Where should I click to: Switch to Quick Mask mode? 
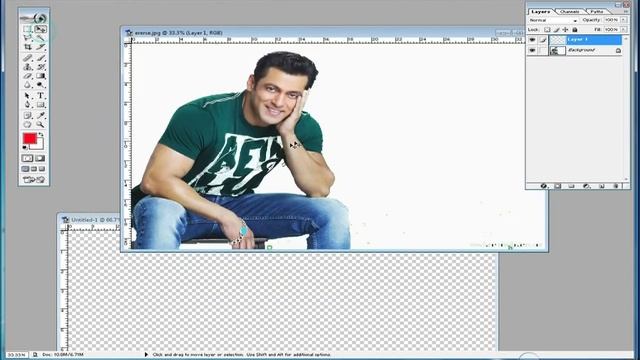40,158
